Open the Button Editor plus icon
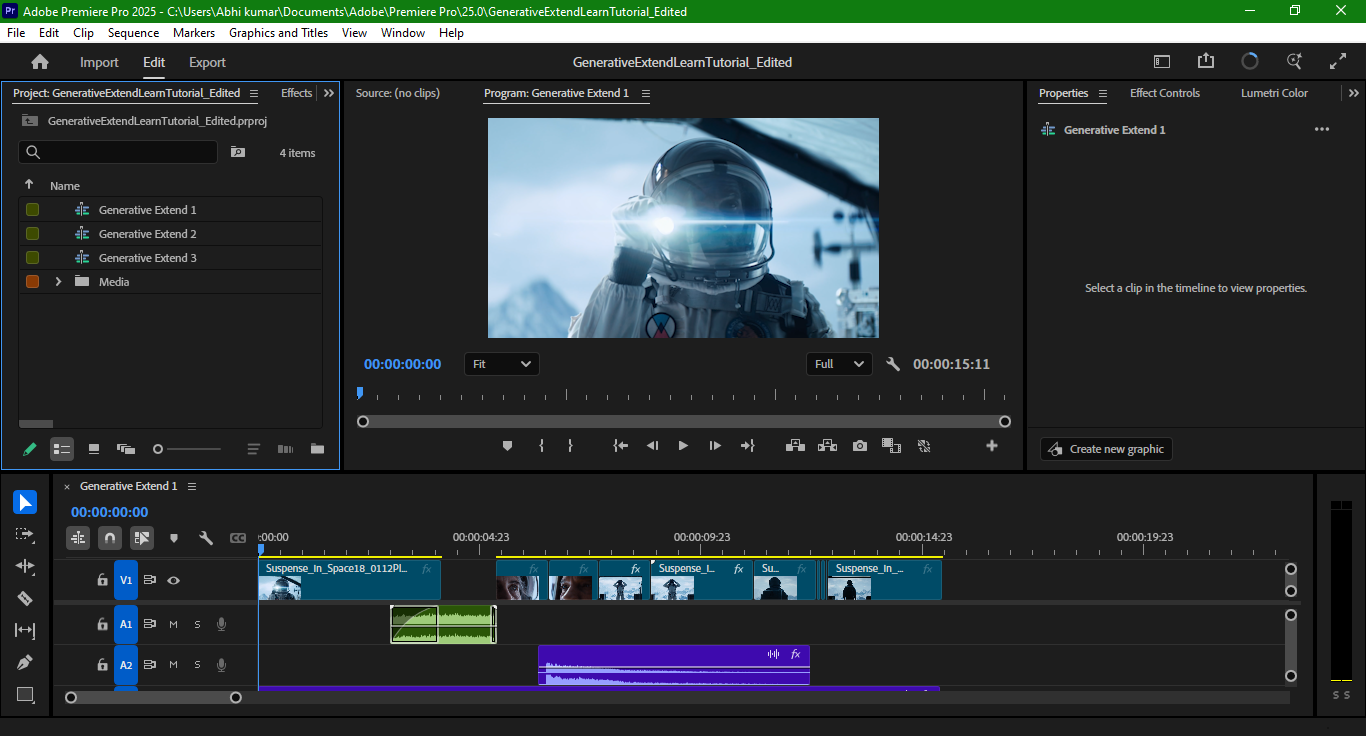The height and width of the screenshot is (736, 1366). pos(992,446)
